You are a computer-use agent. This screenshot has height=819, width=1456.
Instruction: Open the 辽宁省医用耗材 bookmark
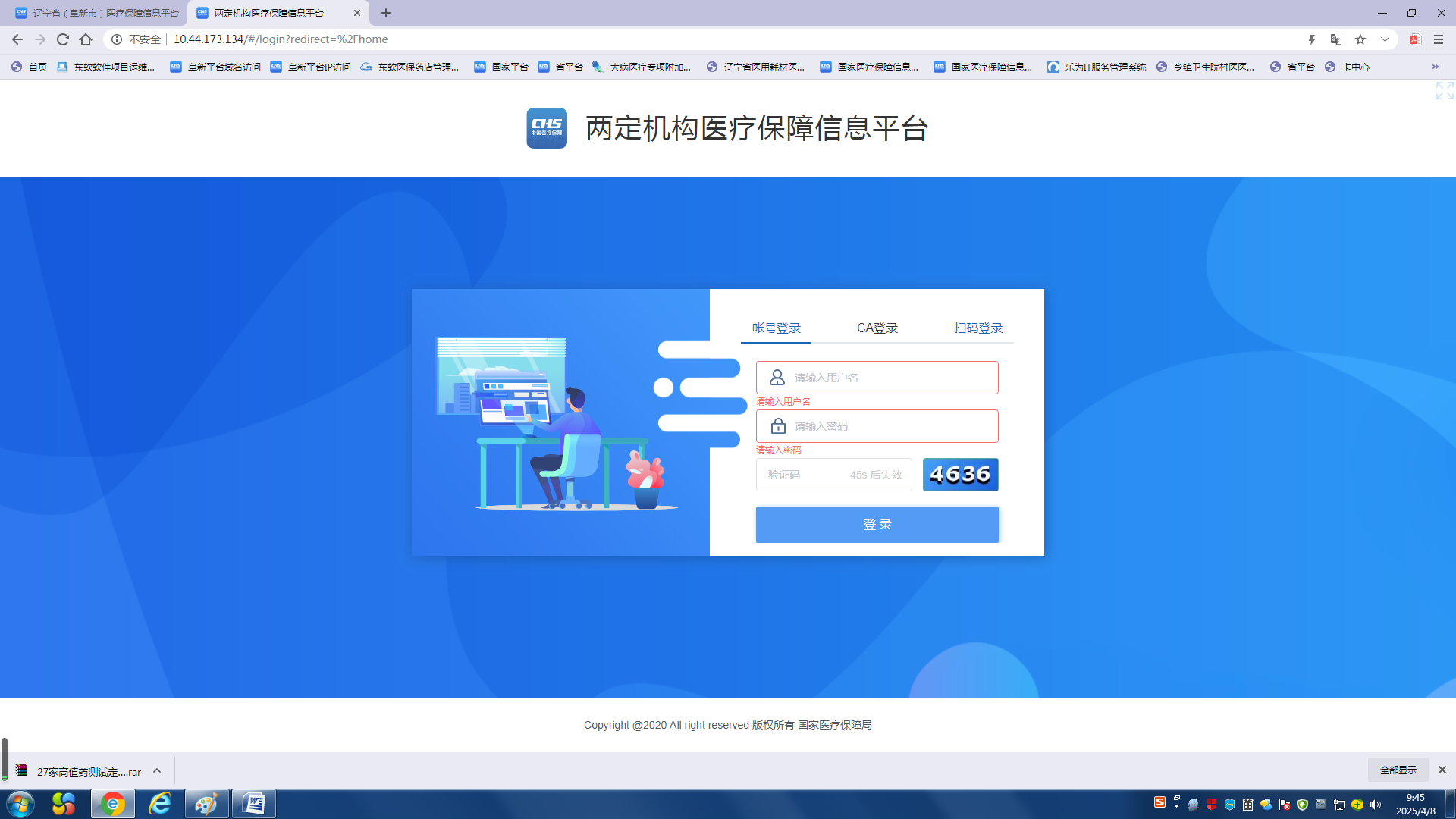pos(755,67)
